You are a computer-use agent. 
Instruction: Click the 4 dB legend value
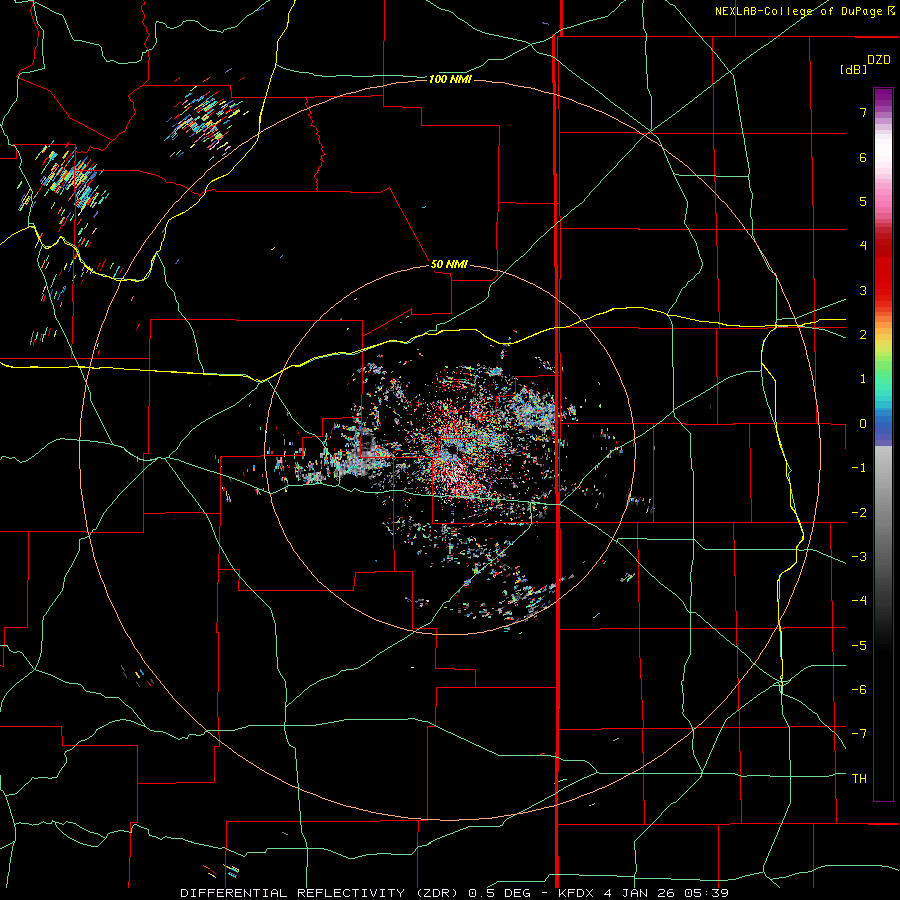coord(863,246)
